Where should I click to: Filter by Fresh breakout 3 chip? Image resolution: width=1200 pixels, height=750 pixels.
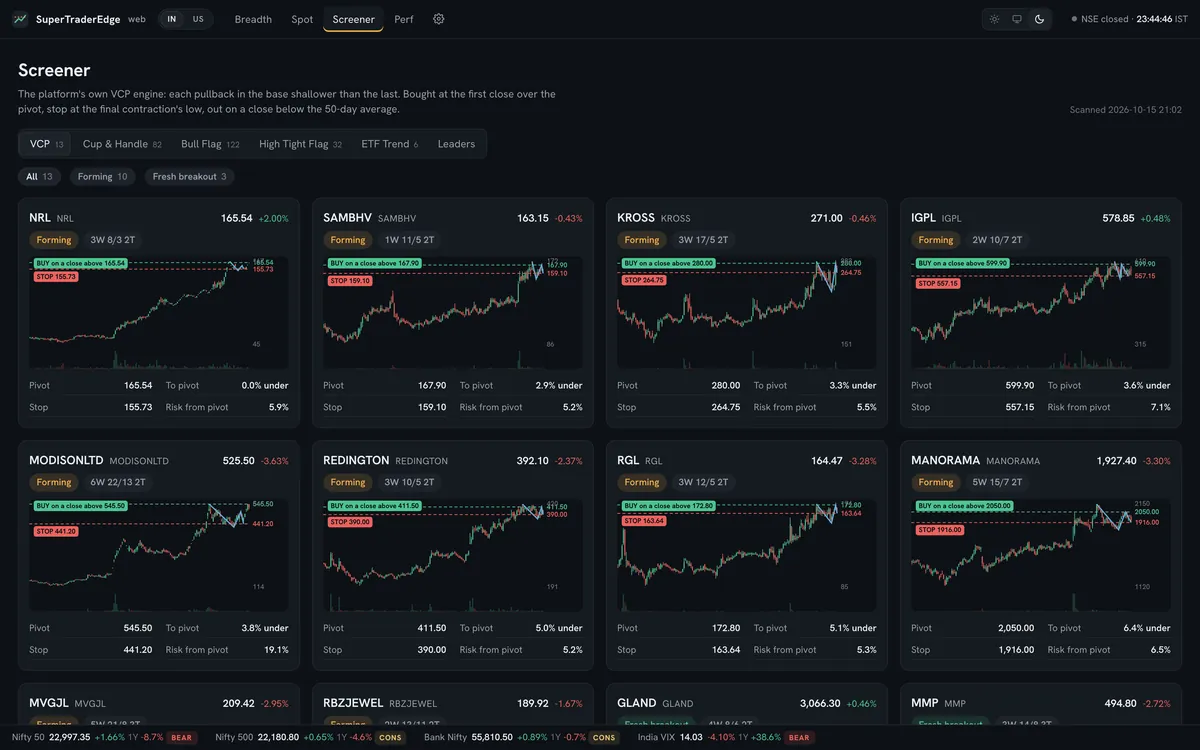click(189, 177)
